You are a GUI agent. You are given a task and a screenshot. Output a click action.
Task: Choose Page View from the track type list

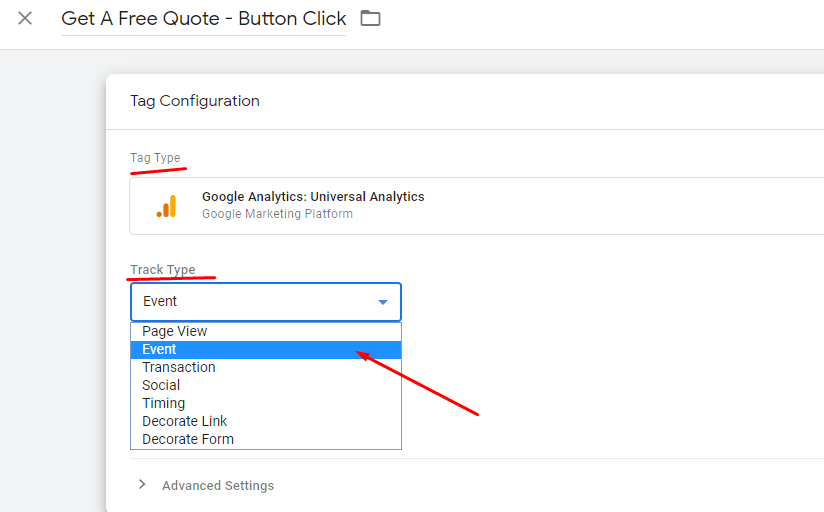tap(266, 331)
